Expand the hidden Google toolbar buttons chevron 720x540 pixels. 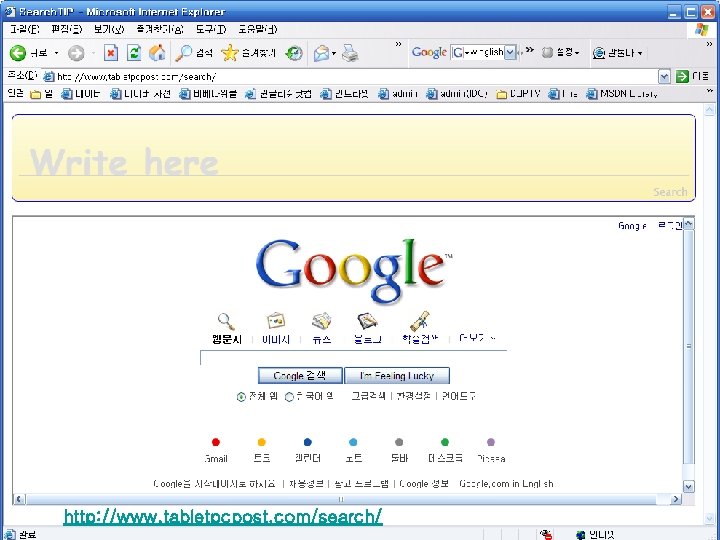tap(529, 50)
